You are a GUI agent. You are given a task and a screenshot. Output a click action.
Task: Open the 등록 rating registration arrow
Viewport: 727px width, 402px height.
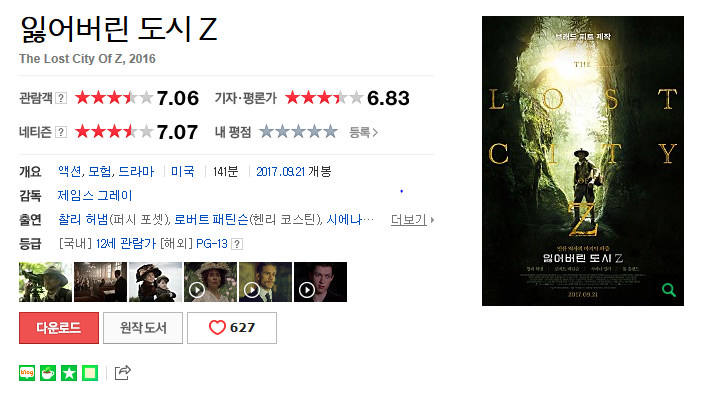pyautogui.click(x=363, y=133)
